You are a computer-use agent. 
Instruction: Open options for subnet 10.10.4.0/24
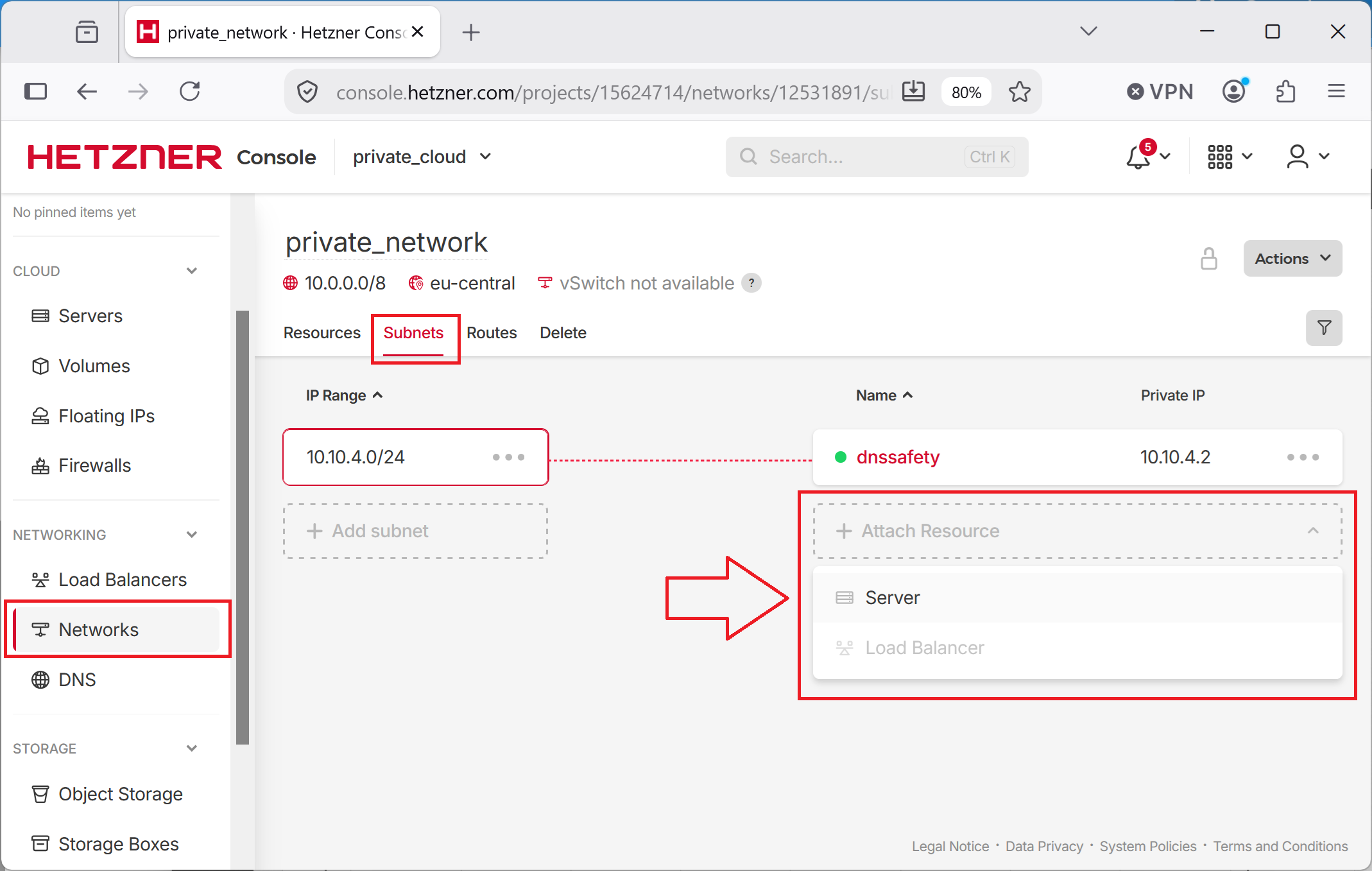pyautogui.click(x=509, y=457)
